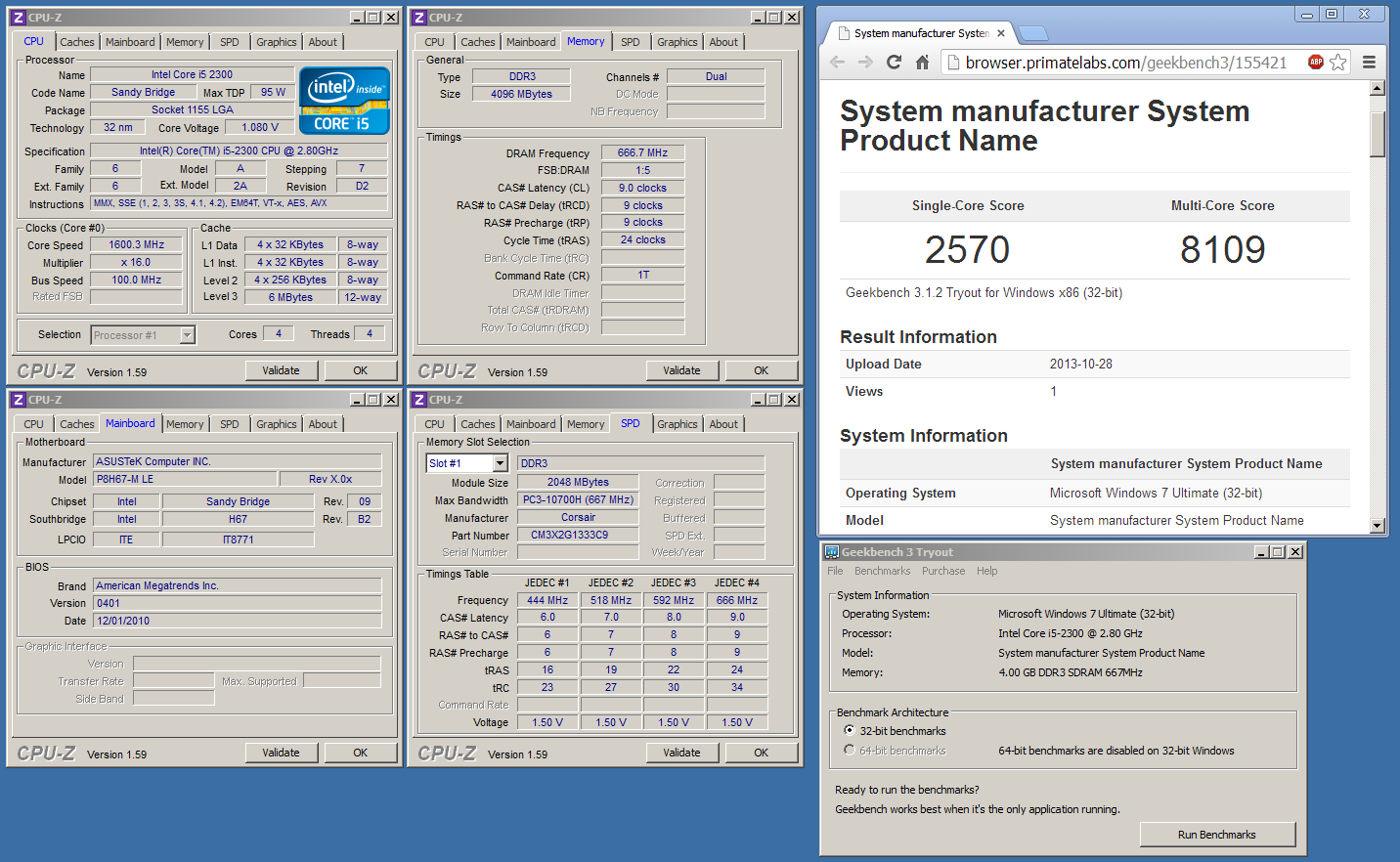Open the Geekbench File menu
The image size is (1400, 862).
(835, 571)
